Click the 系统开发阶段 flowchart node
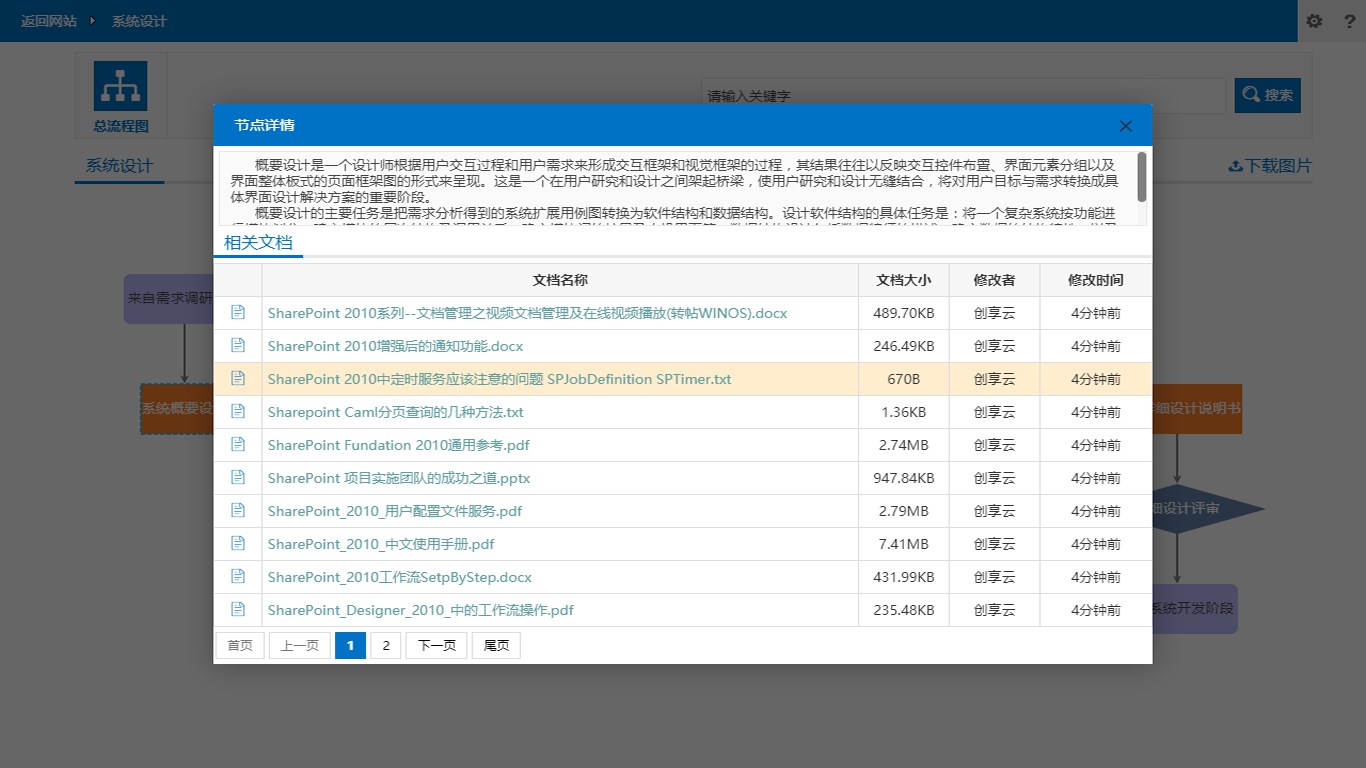The width and height of the screenshot is (1366, 768). (1195, 608)
